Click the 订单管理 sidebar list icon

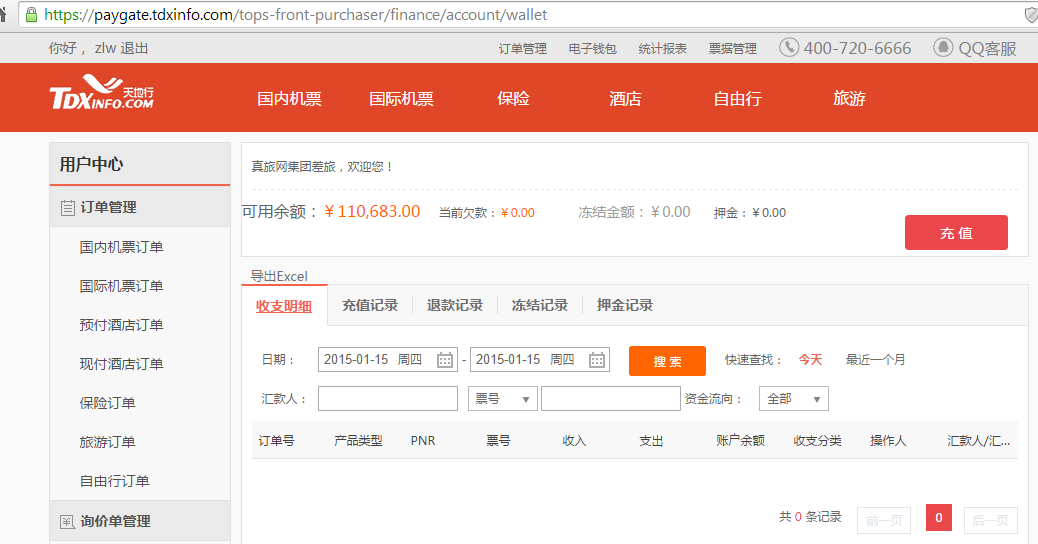click(67, 208)
